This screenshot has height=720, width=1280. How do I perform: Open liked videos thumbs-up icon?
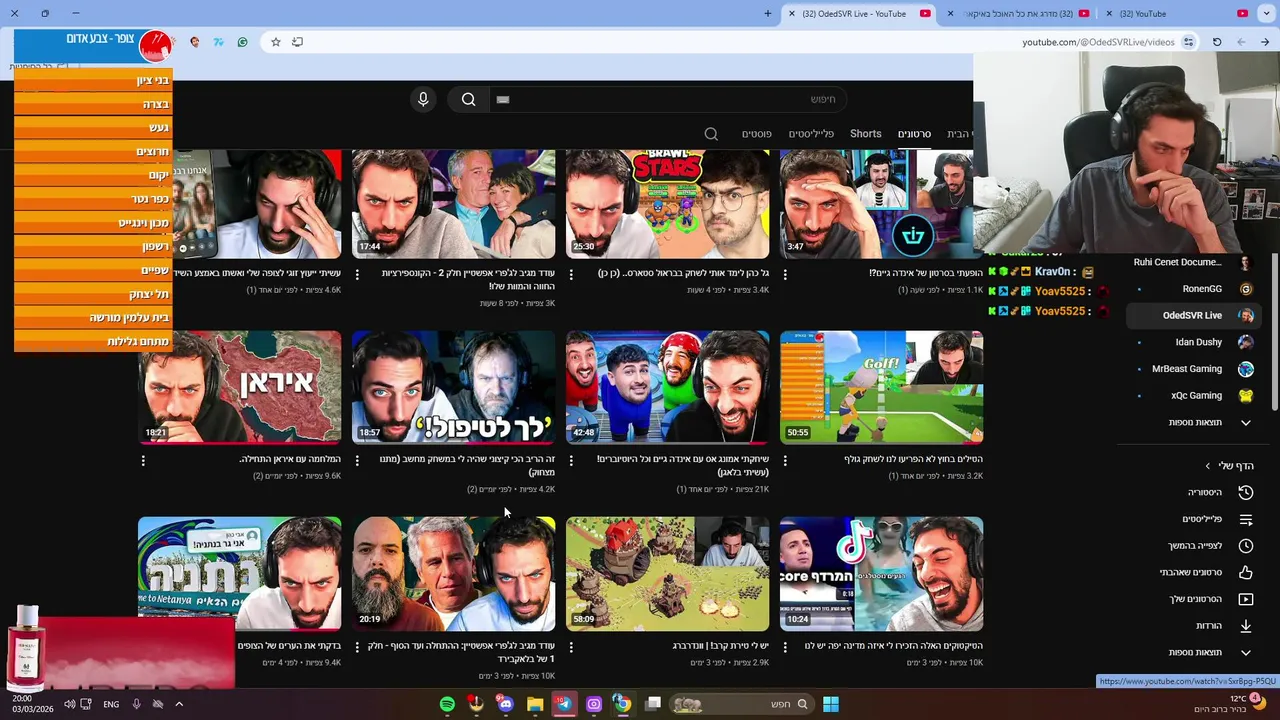click(1245, 572)
